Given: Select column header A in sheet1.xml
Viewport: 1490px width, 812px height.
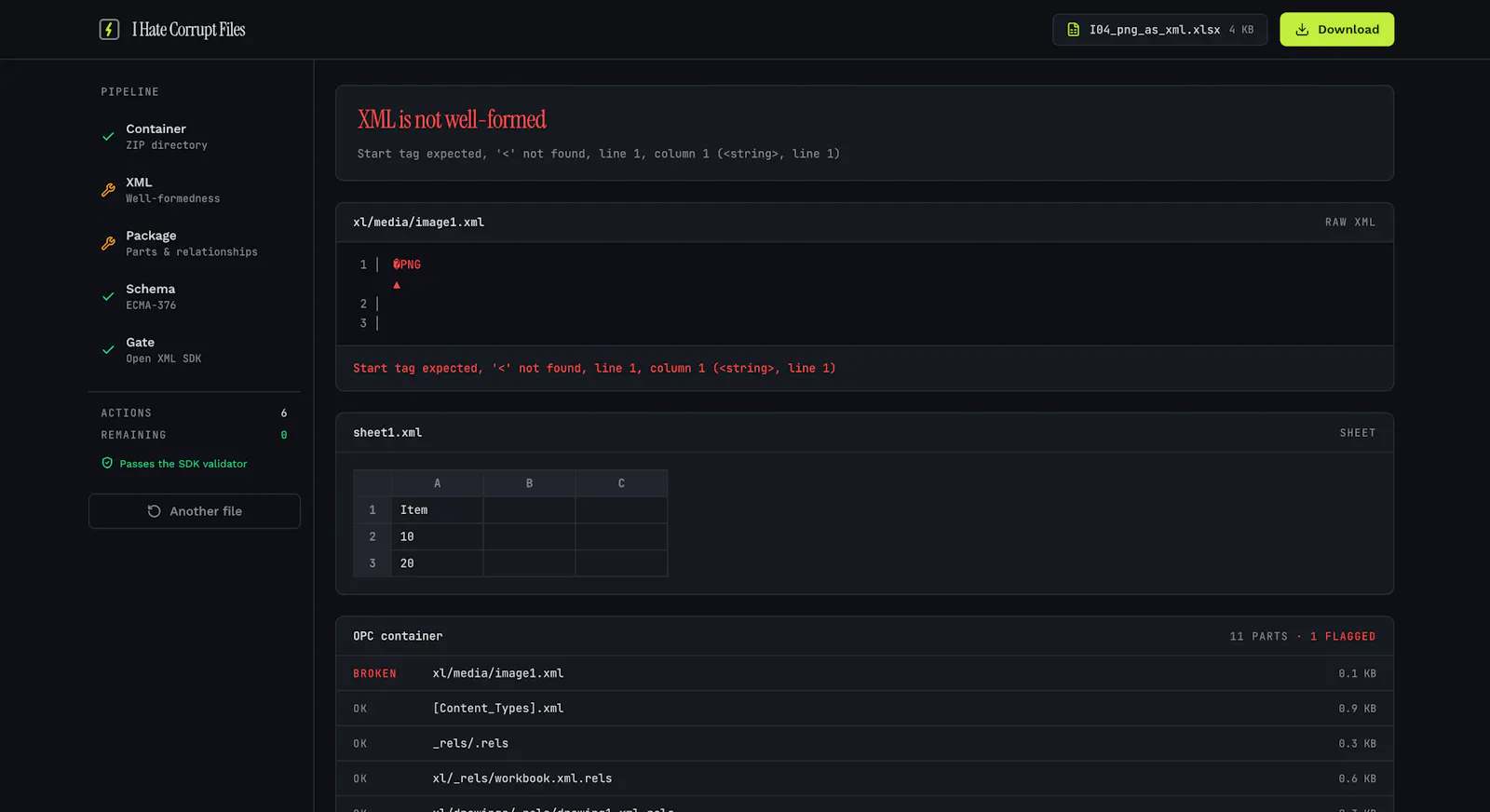Looking at the screenshot, I should [x=437, y=483].
